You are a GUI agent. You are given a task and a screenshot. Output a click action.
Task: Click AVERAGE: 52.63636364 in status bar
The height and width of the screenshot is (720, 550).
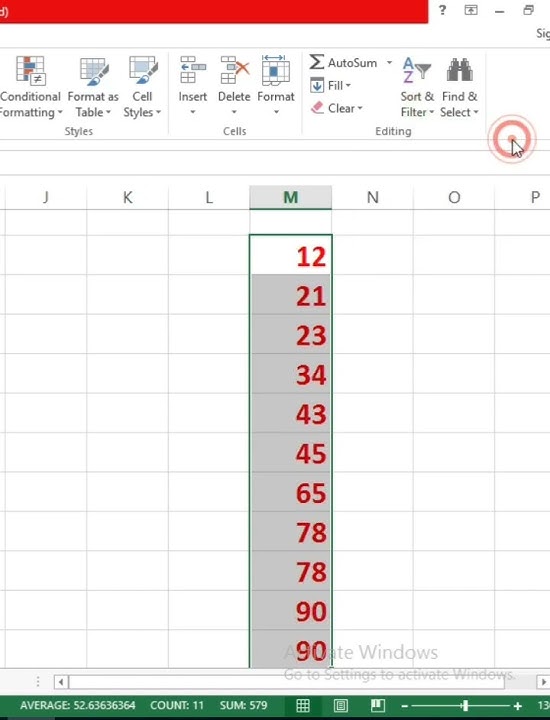click(x=78, y=705)
